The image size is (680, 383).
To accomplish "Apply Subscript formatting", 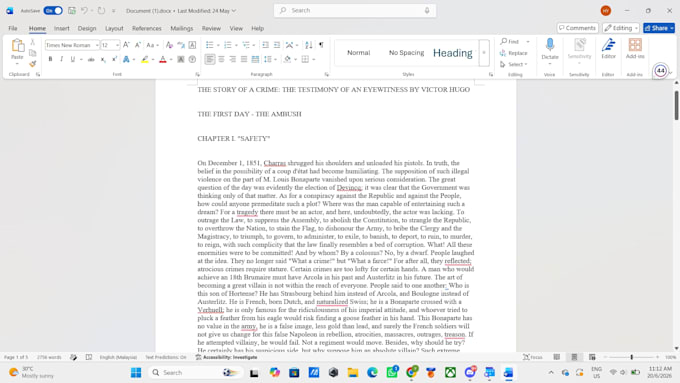I will (103, 59).
